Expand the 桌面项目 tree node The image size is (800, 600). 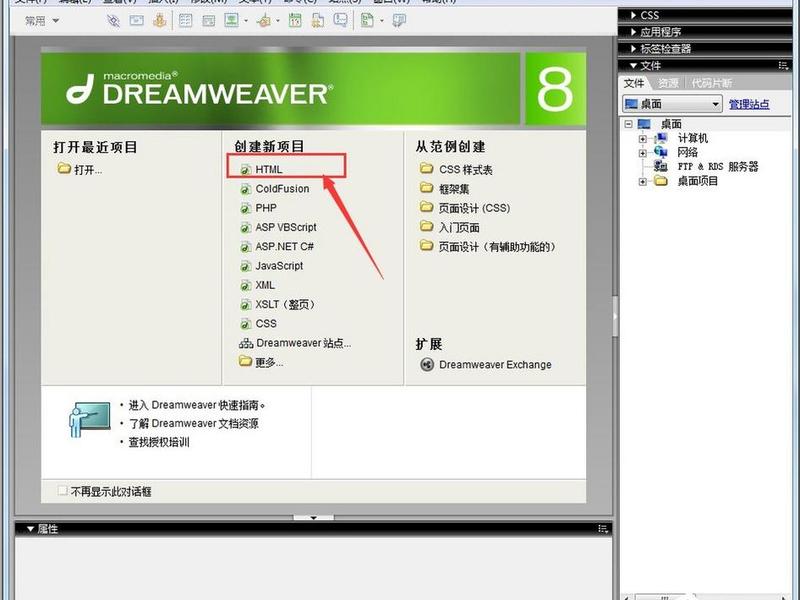pyautogui.click(x=643, y=181)
